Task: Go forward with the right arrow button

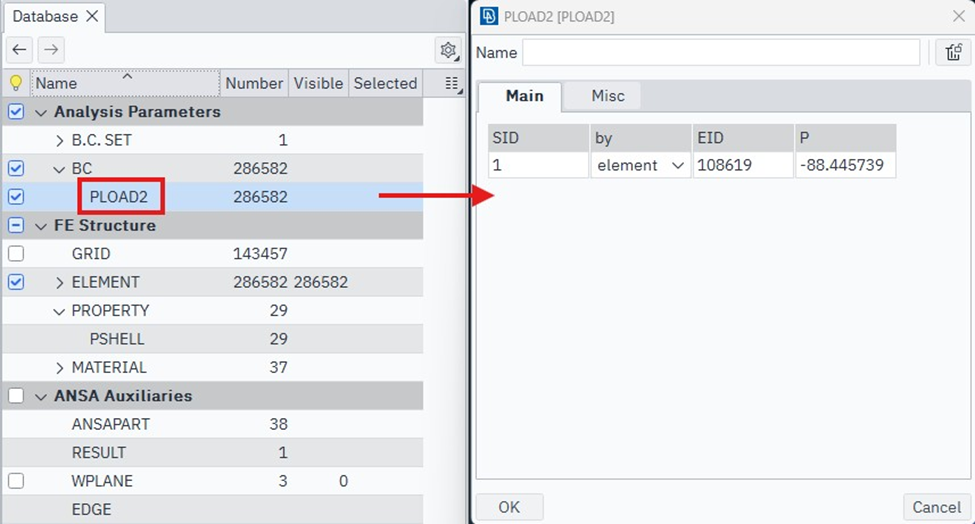Action: pos(51,50)
